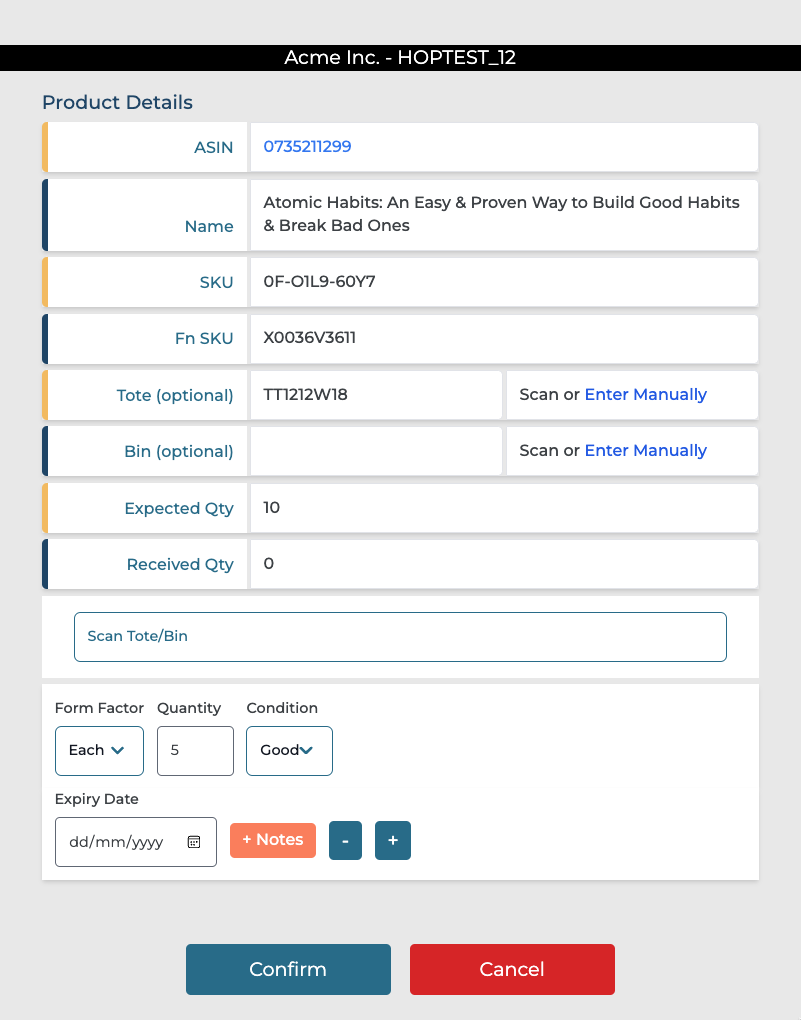Click the Tote value TT1212W18 field
This screenshot has width=801, height=1020.
click(x=375, y=395)
